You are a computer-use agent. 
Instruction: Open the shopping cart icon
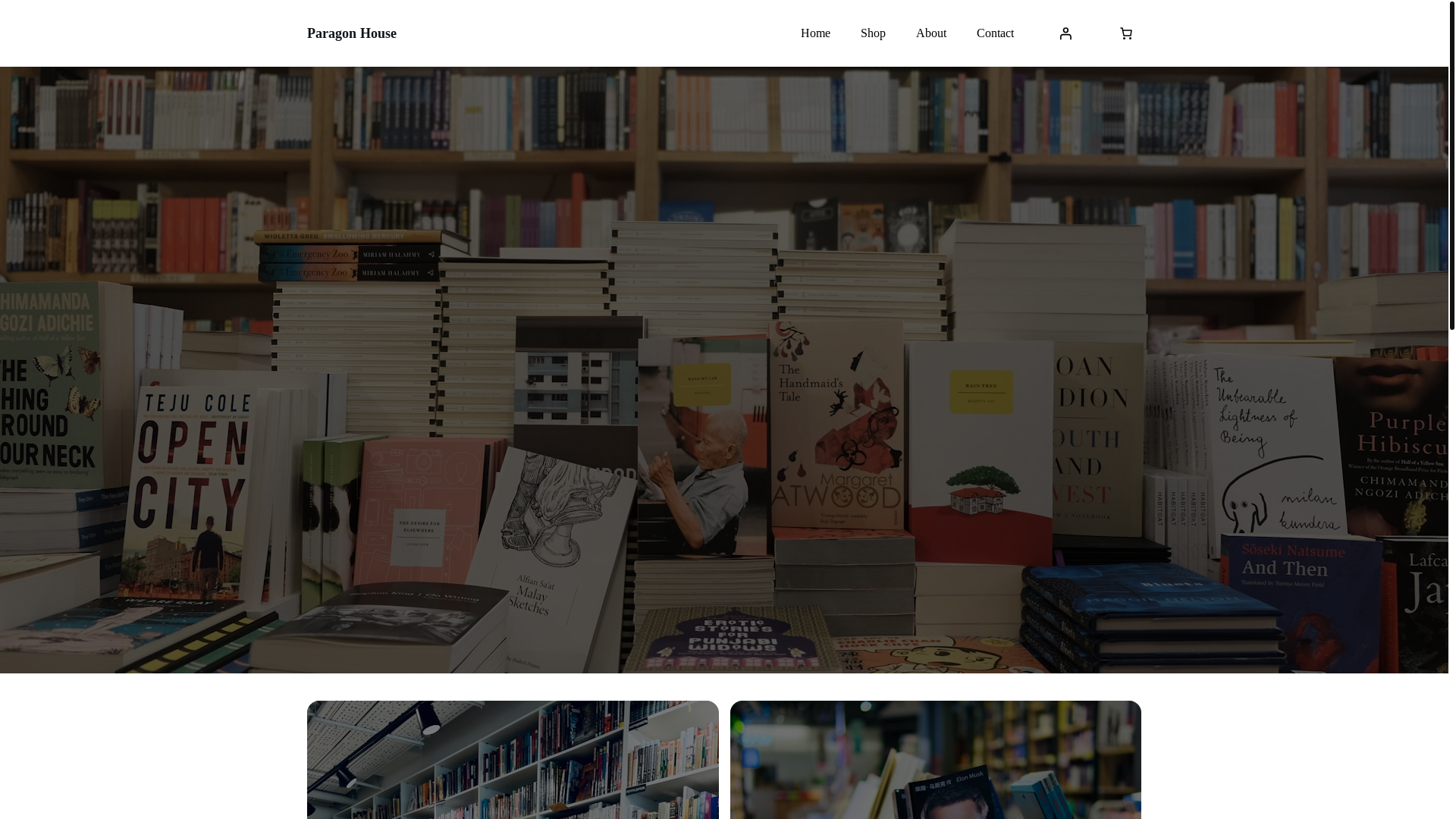1126,33
